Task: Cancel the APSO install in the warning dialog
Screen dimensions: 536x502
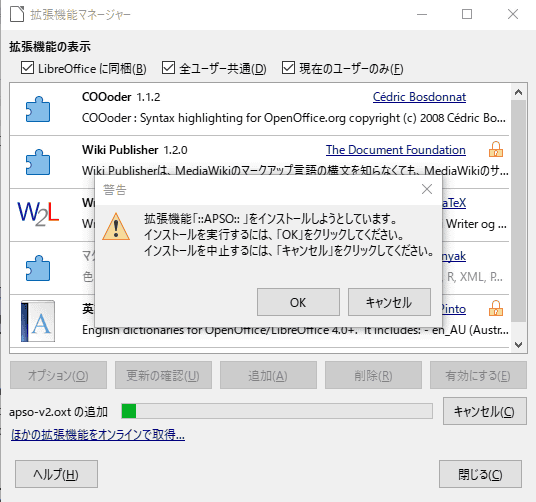Action: coord(389,302)
